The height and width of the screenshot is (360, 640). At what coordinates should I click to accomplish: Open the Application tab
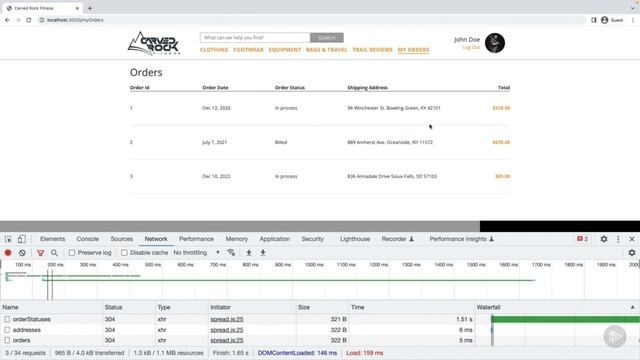(275, 239)
